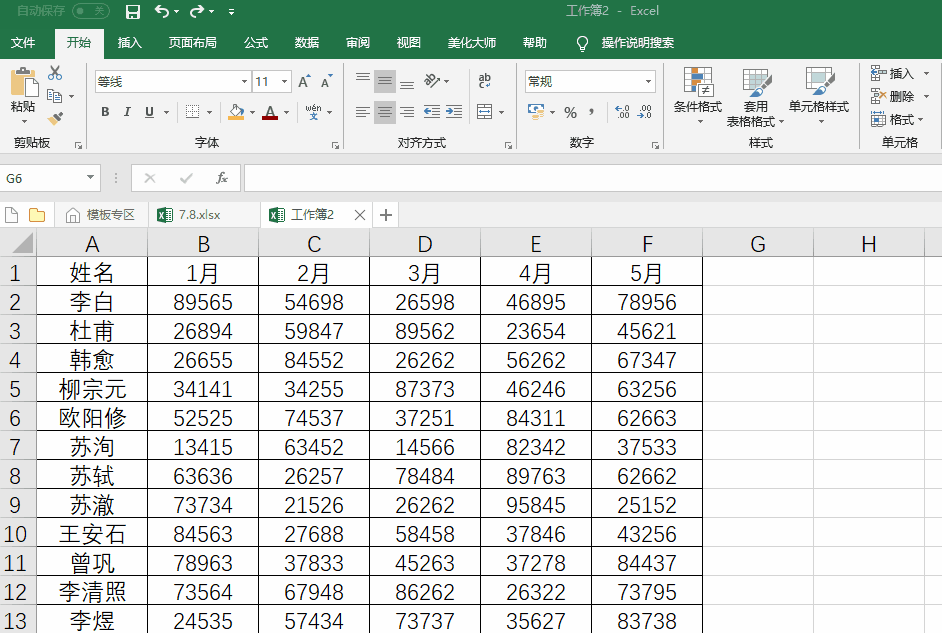Open the font color dropdown arrow
The width and height of the screenshot is (942, 633).
tap(287, 112)
